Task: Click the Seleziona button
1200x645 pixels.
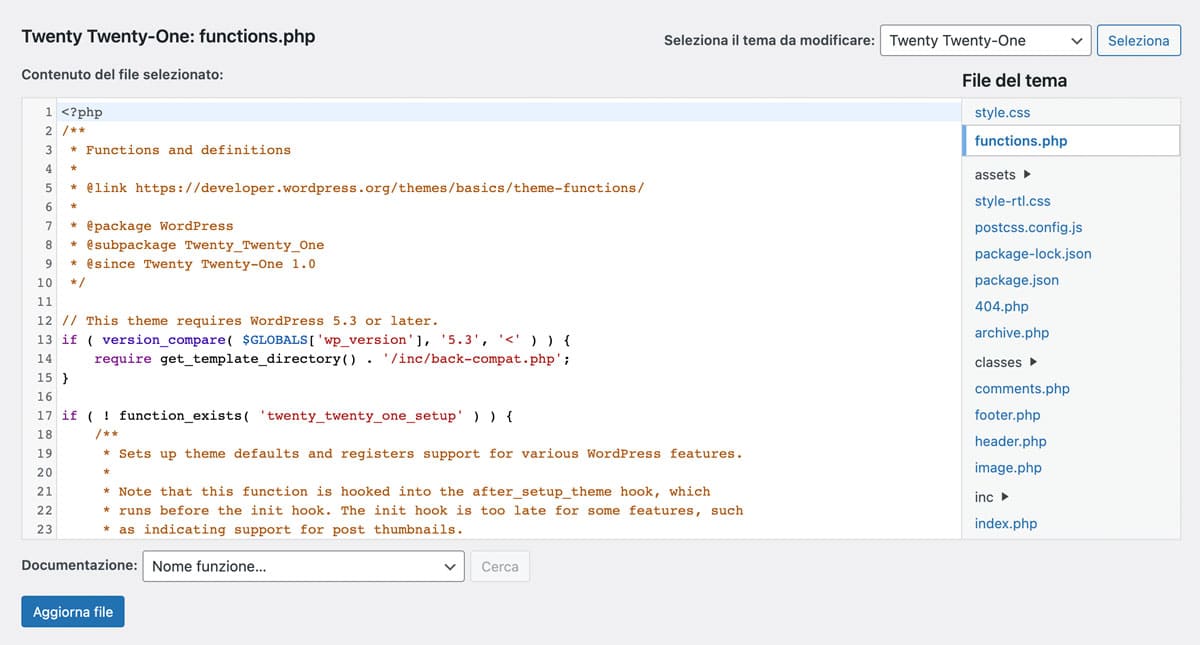Action: [1139, 41]
